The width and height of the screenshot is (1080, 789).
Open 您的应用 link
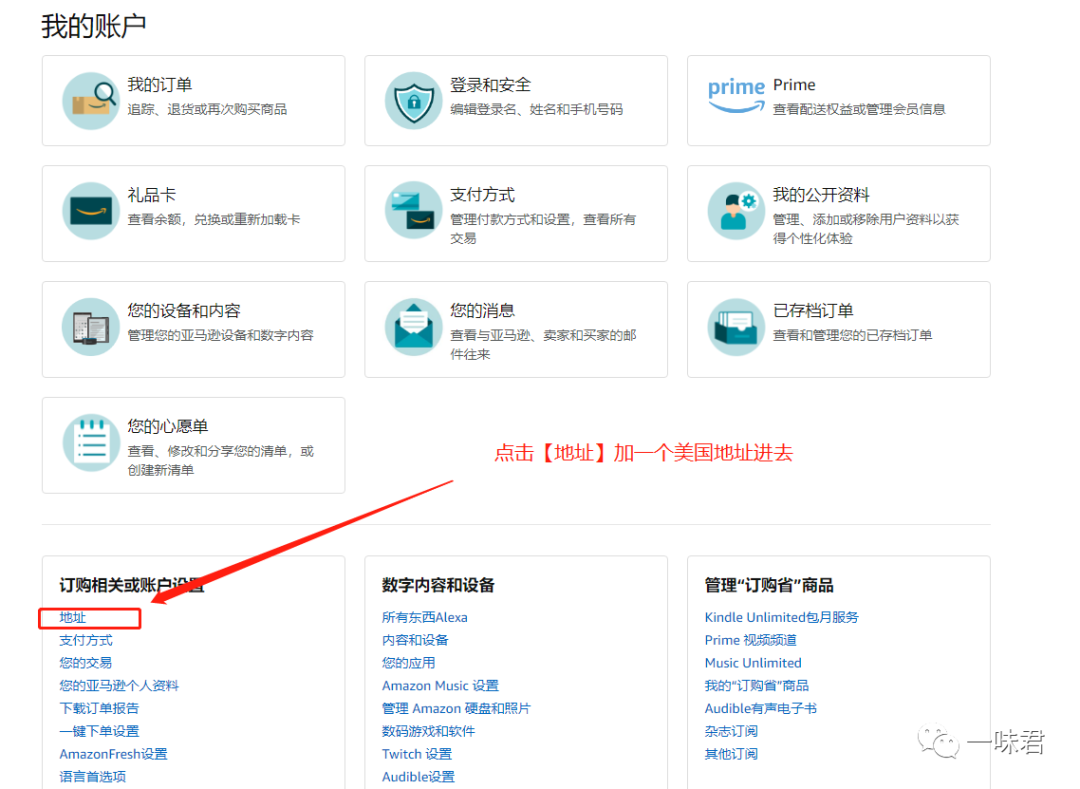tap(409, 663)
